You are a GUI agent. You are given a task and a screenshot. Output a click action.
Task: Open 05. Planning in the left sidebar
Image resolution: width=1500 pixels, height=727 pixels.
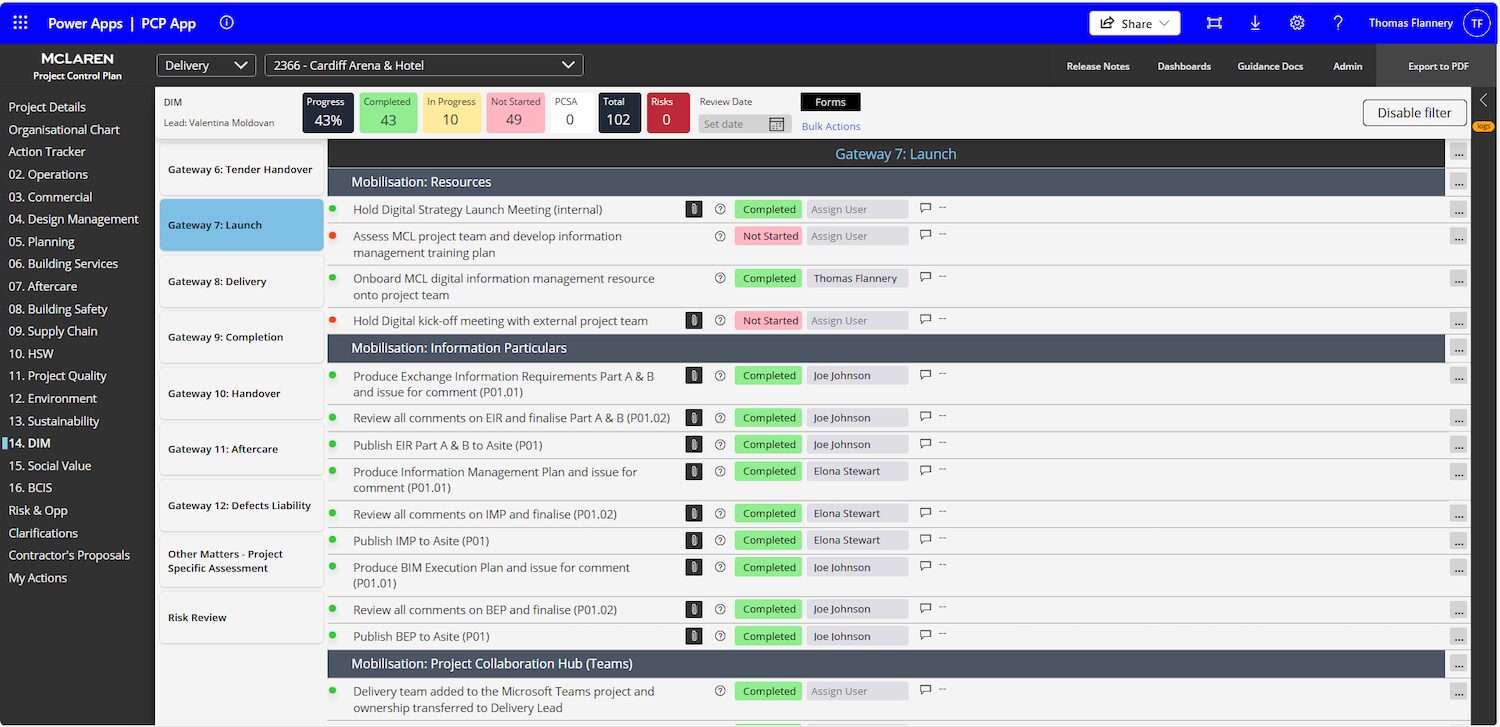coord(41,242)
